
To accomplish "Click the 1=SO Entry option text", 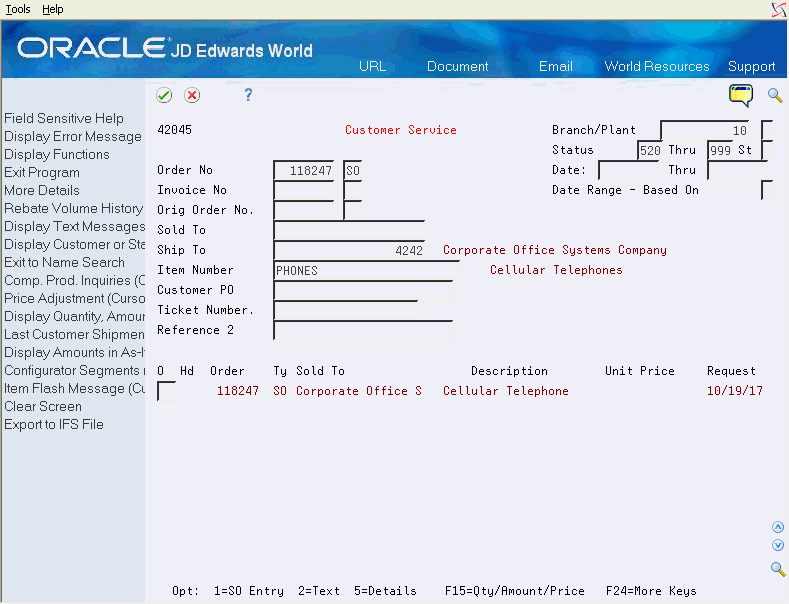I will coord(249,591).
